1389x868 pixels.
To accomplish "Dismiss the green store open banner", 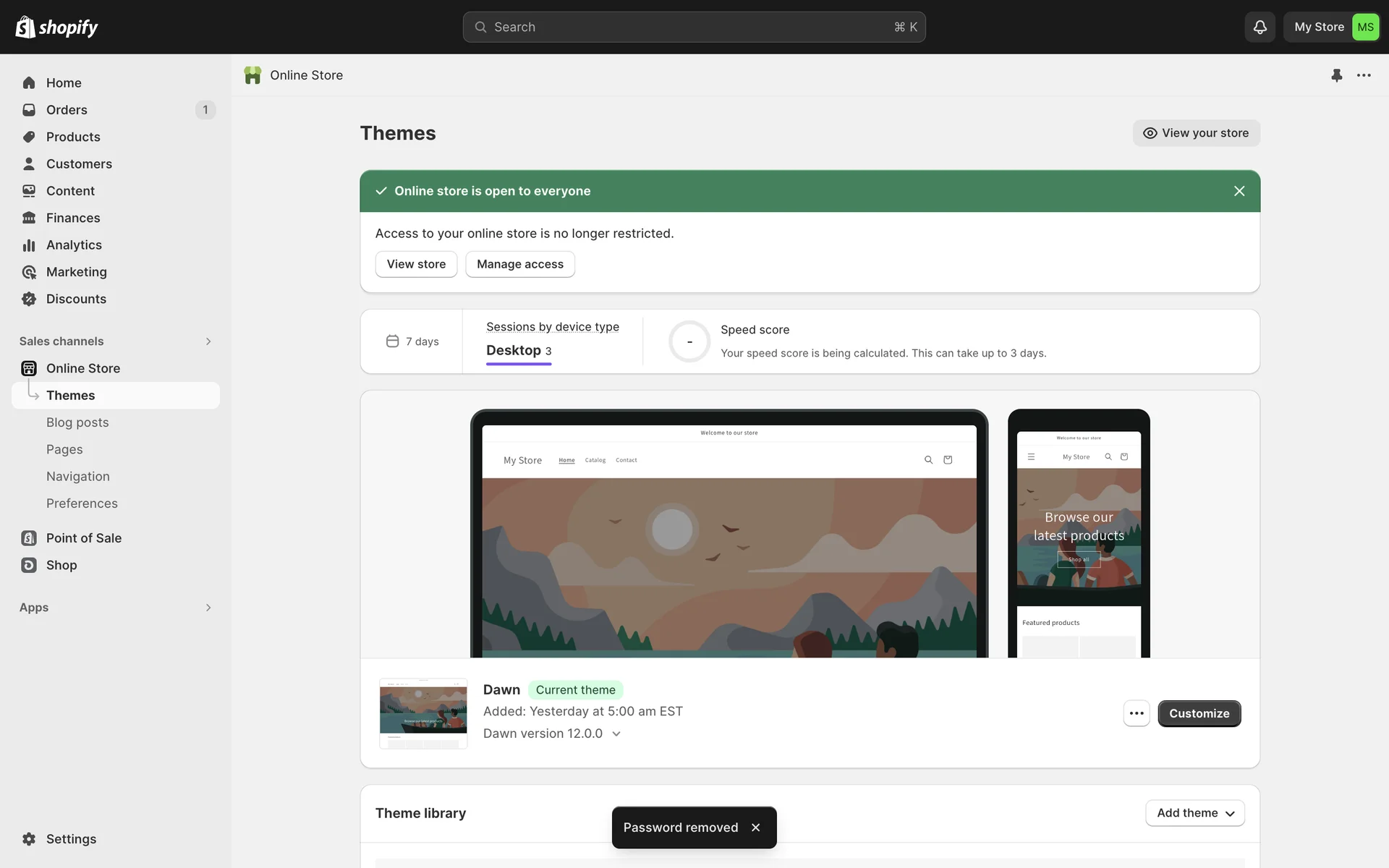I will 1239,191.
